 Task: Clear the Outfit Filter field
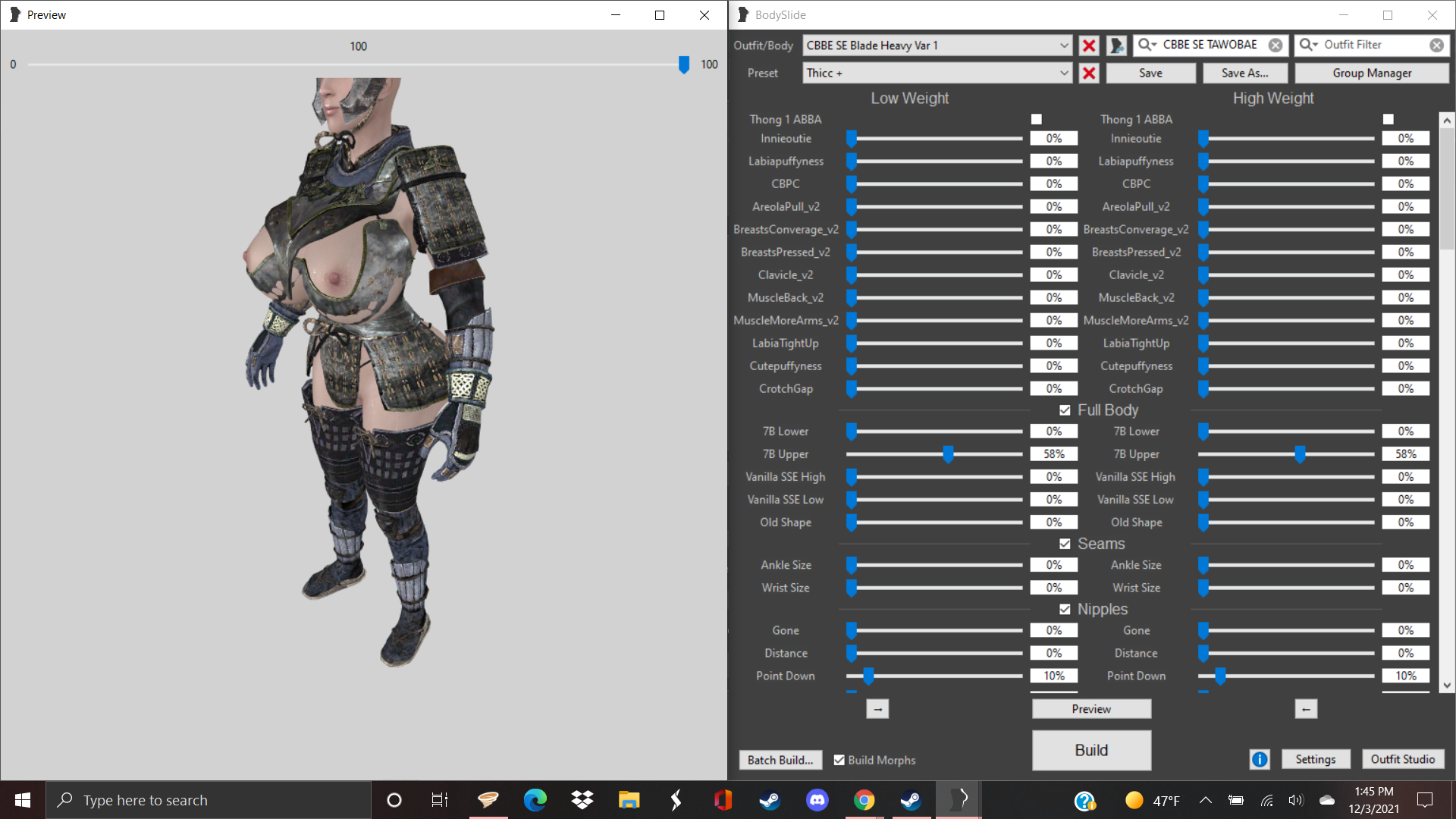(1436, 45)
